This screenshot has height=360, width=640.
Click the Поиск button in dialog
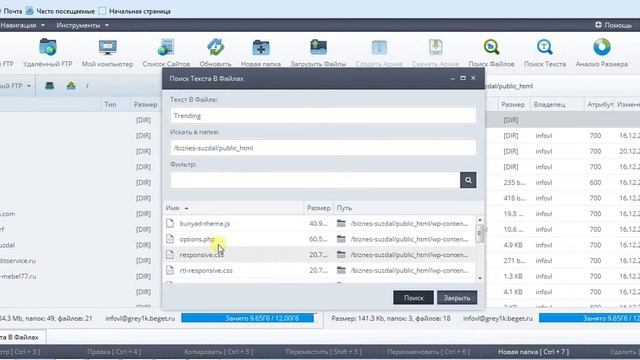(413, 298)
